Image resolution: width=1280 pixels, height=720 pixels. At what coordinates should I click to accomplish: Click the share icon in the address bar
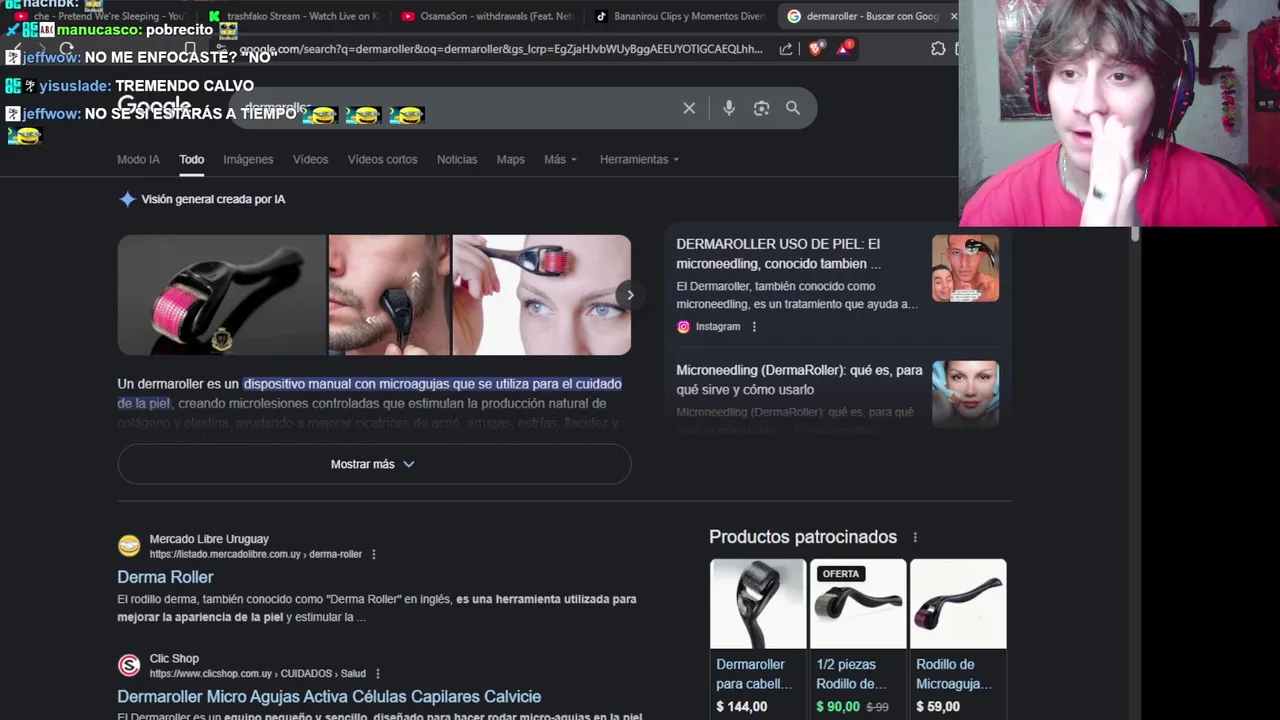tap(786, 48)
